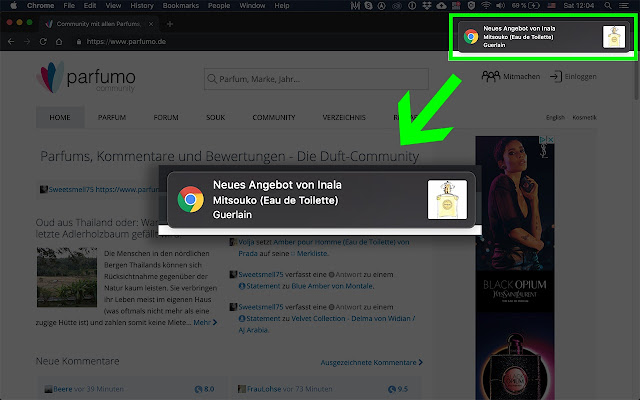
Task: Open Volja's profile link
Action: [x=246, y=242]
